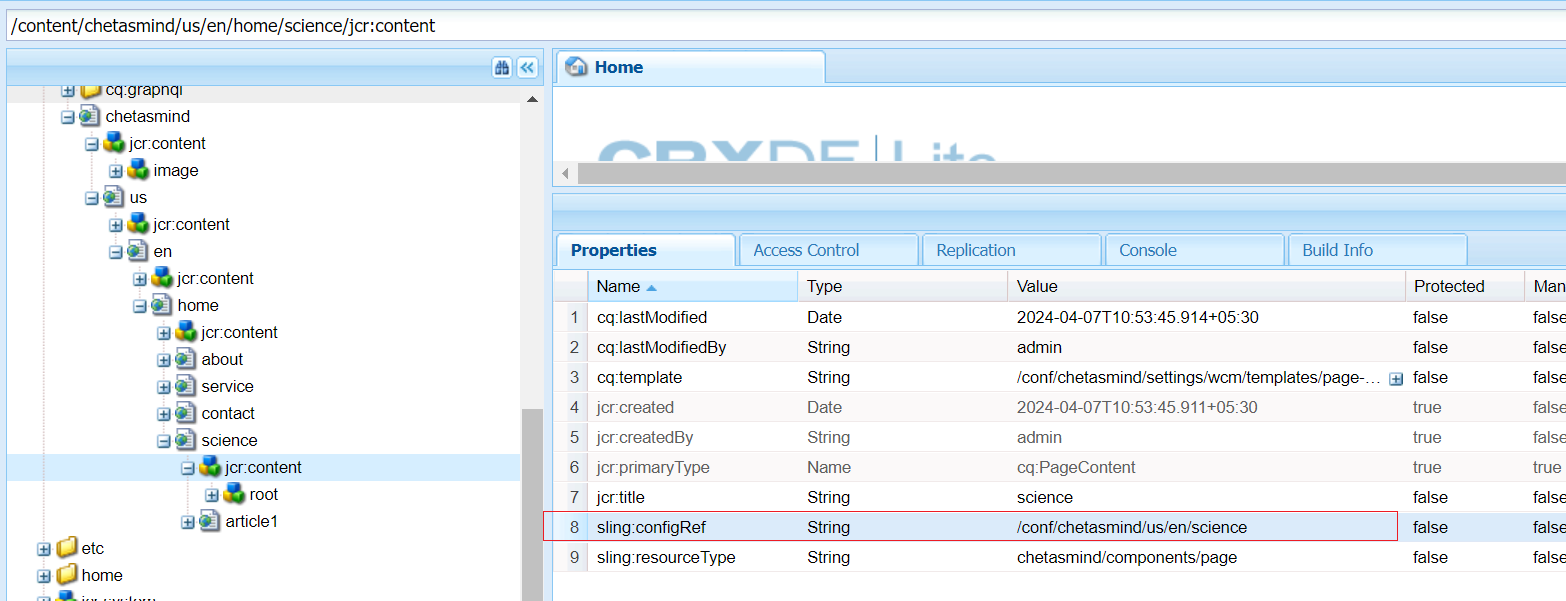The width and height of the screenshot is (1566, 601).
Task: Open the cq:template value expand icon
Action: pyautogui.click(x=1398, y=377)
